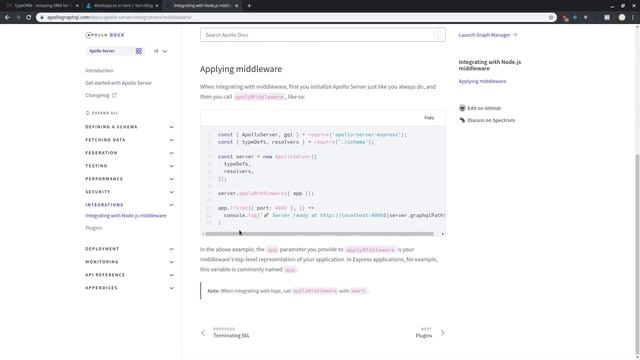Click the Expand All icon
640x360 pixels.
[x=87, y=113]
